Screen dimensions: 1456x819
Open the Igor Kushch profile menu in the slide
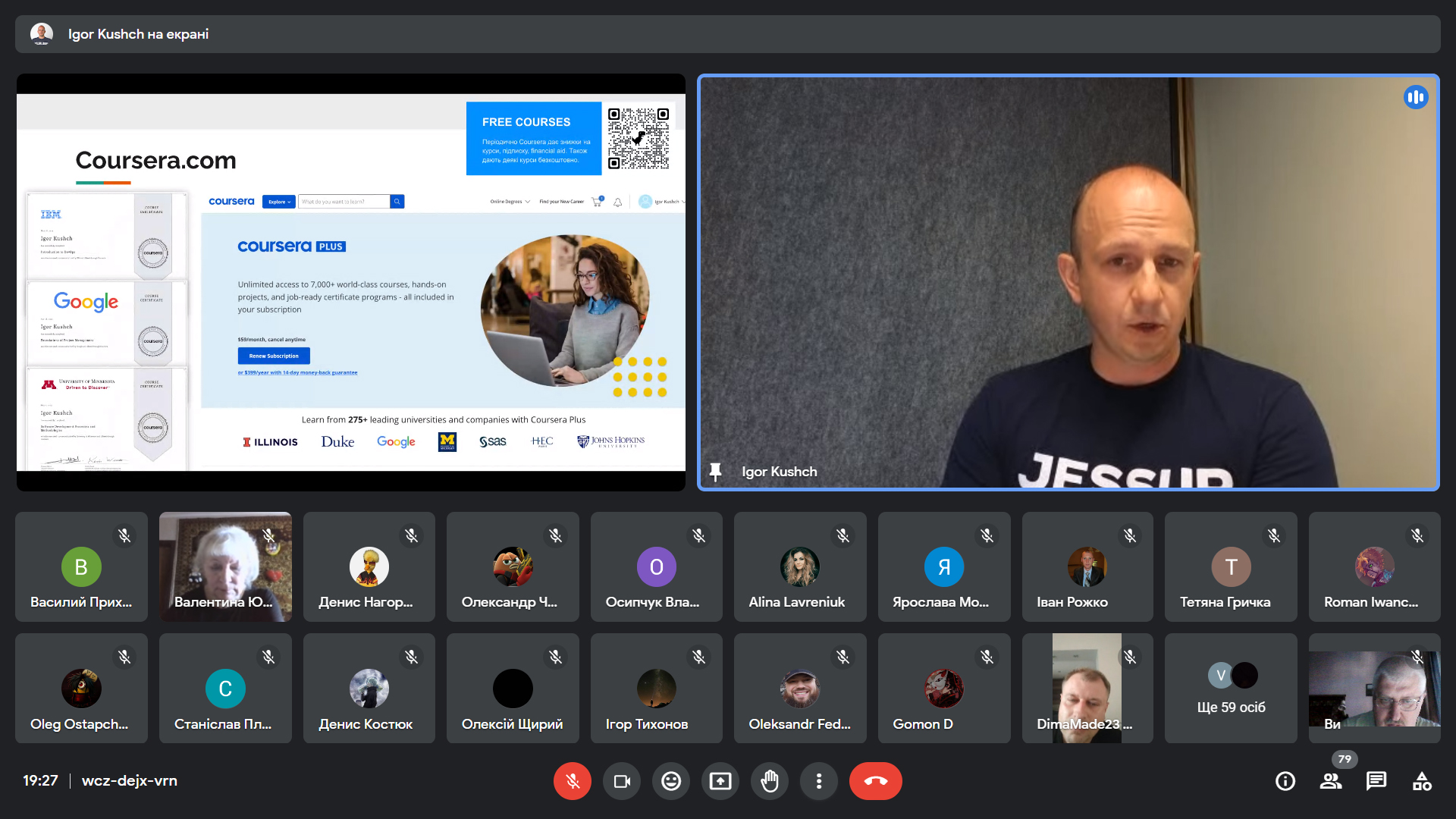[x=661, y=202]
